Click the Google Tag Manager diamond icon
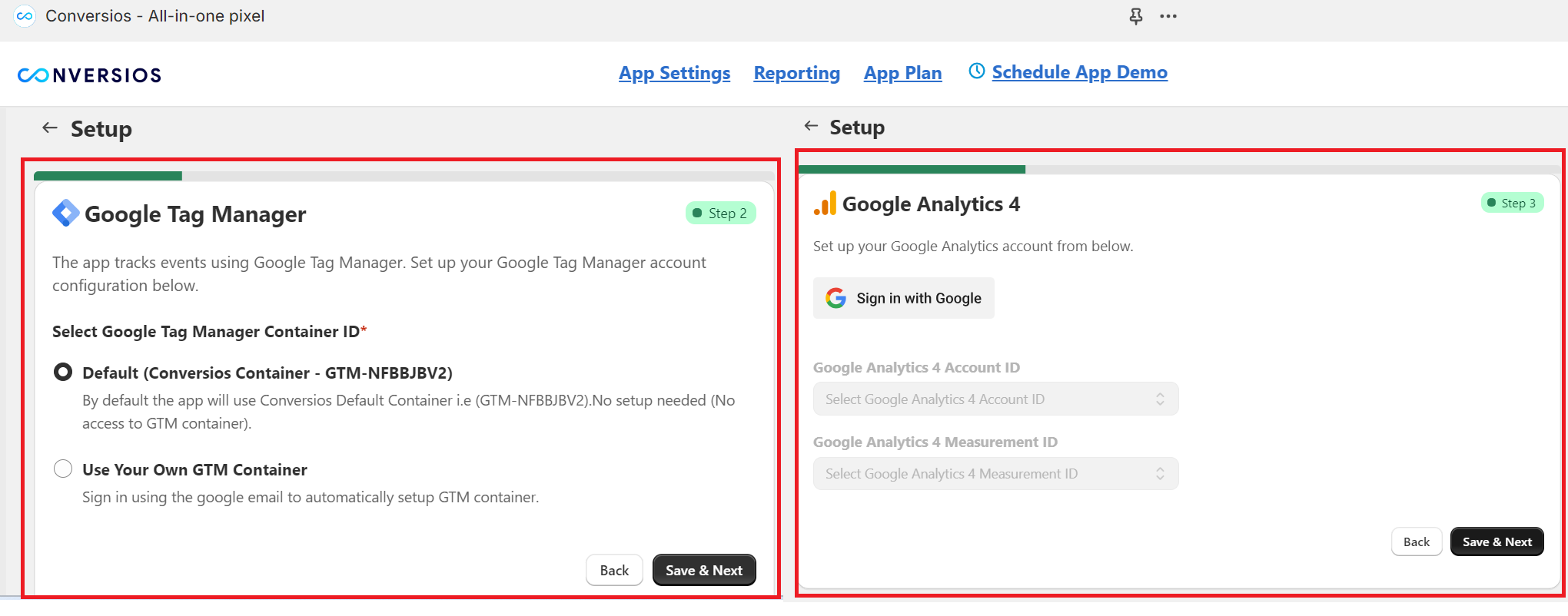 65,213
